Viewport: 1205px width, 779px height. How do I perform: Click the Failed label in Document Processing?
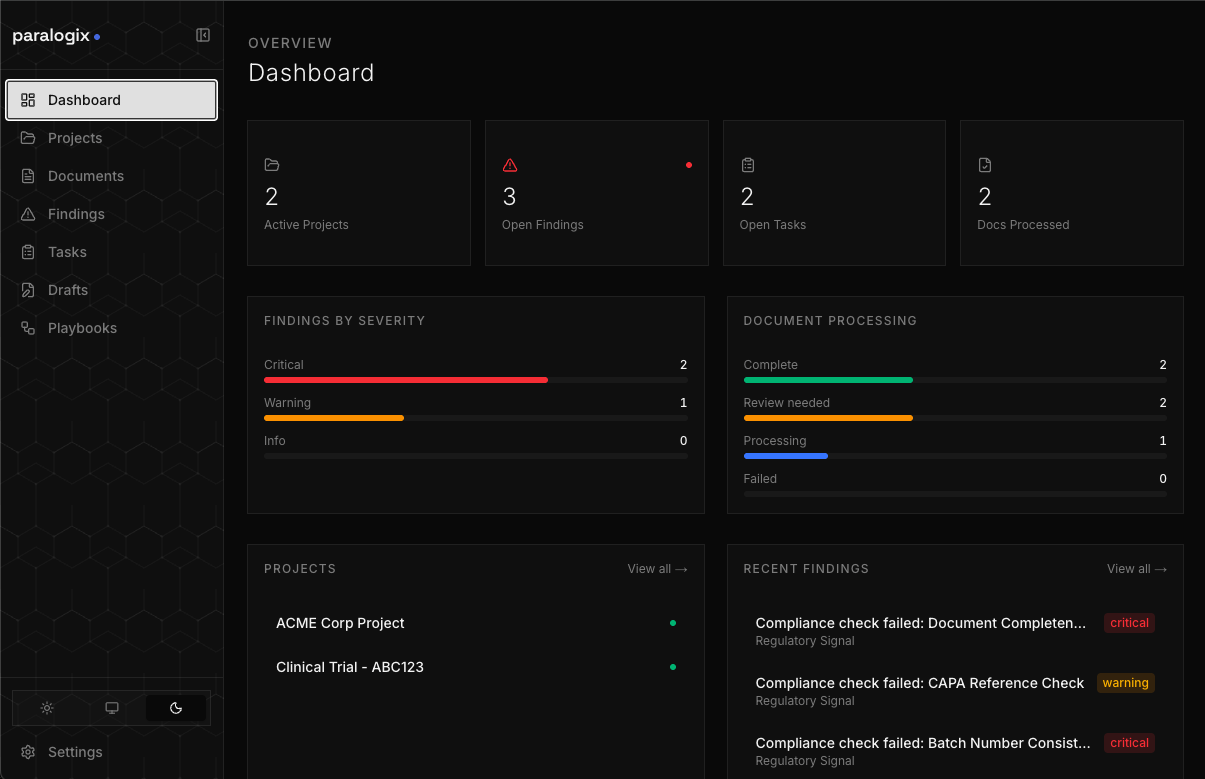click(760, 479)
